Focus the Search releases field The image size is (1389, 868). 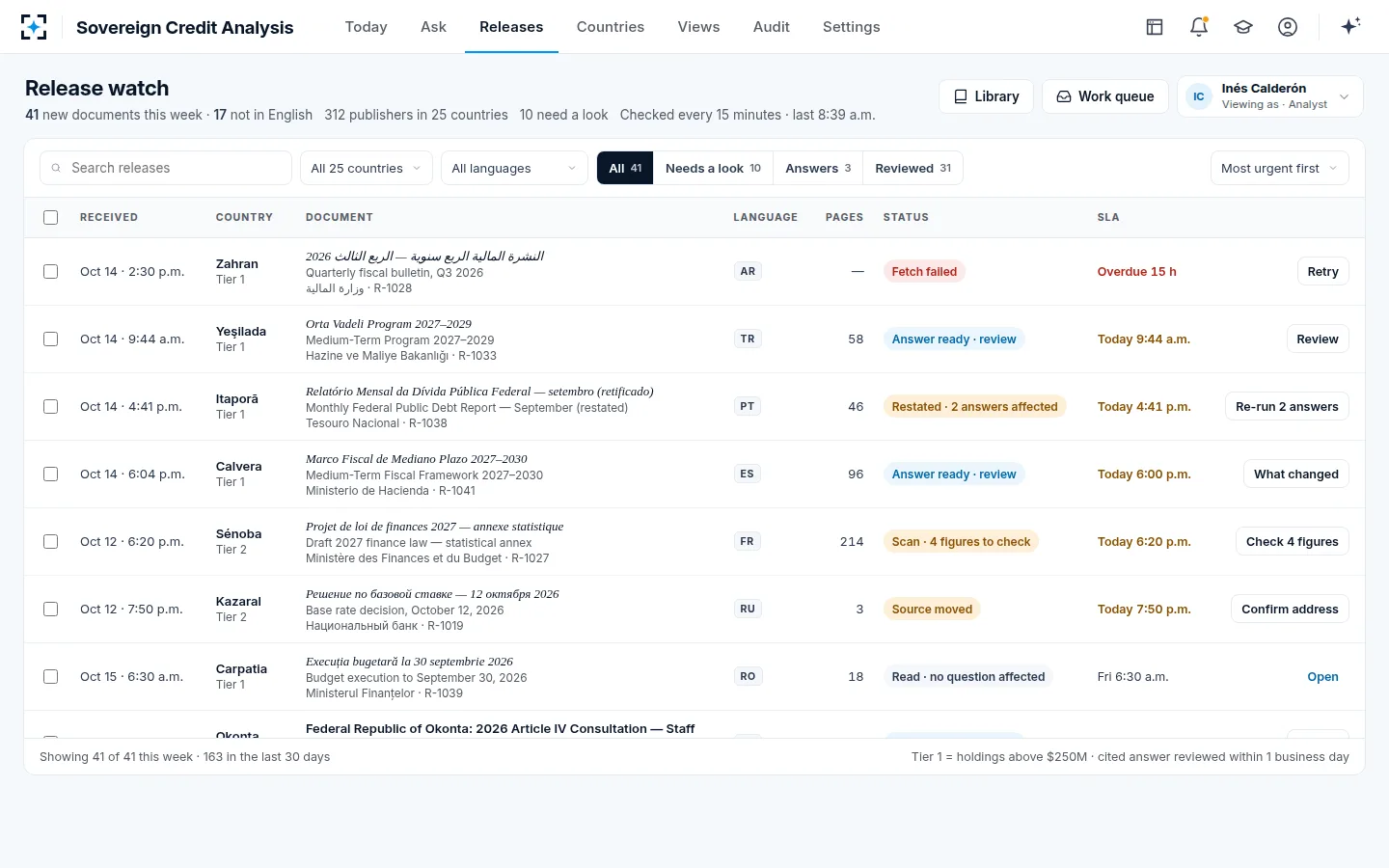[166, 168]
